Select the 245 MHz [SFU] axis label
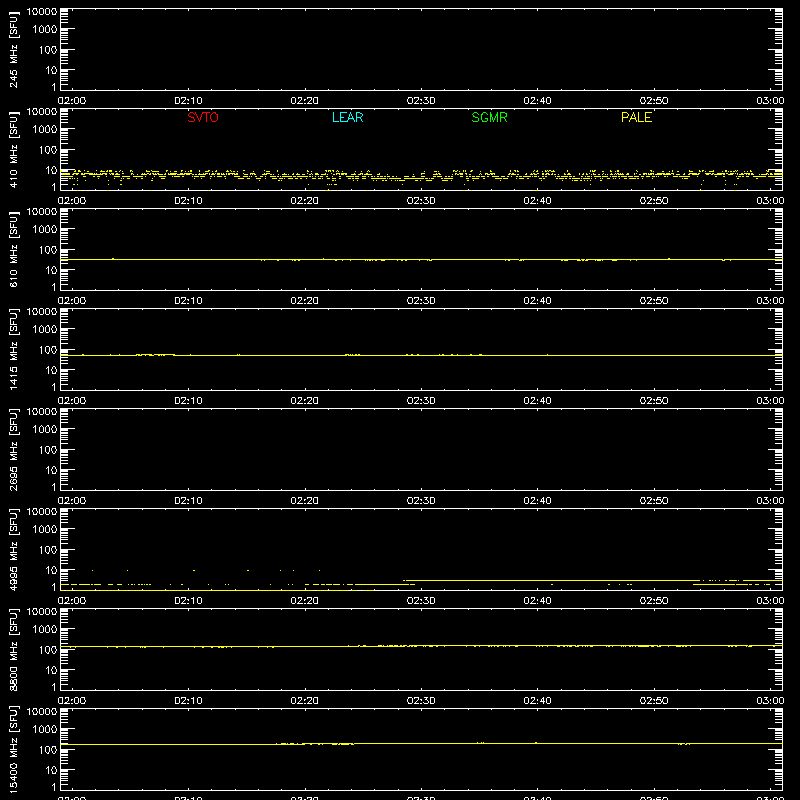Screen dimensions: 800x800 (x=13, y=49)
